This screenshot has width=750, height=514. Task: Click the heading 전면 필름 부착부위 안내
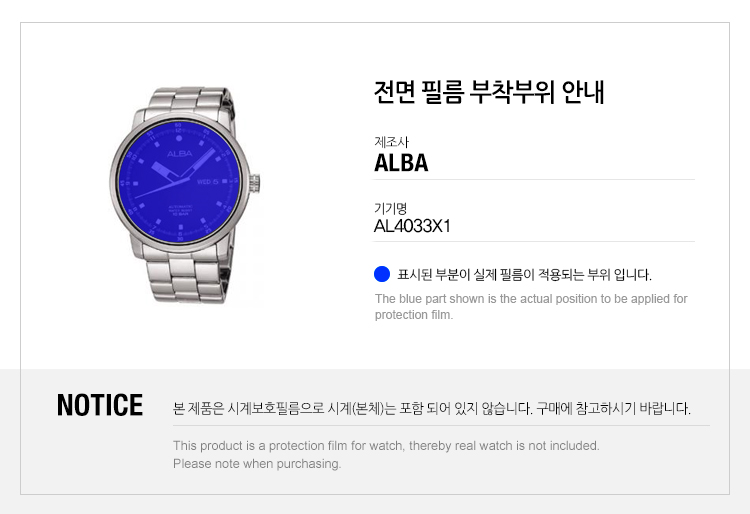[x=488, y=93]
